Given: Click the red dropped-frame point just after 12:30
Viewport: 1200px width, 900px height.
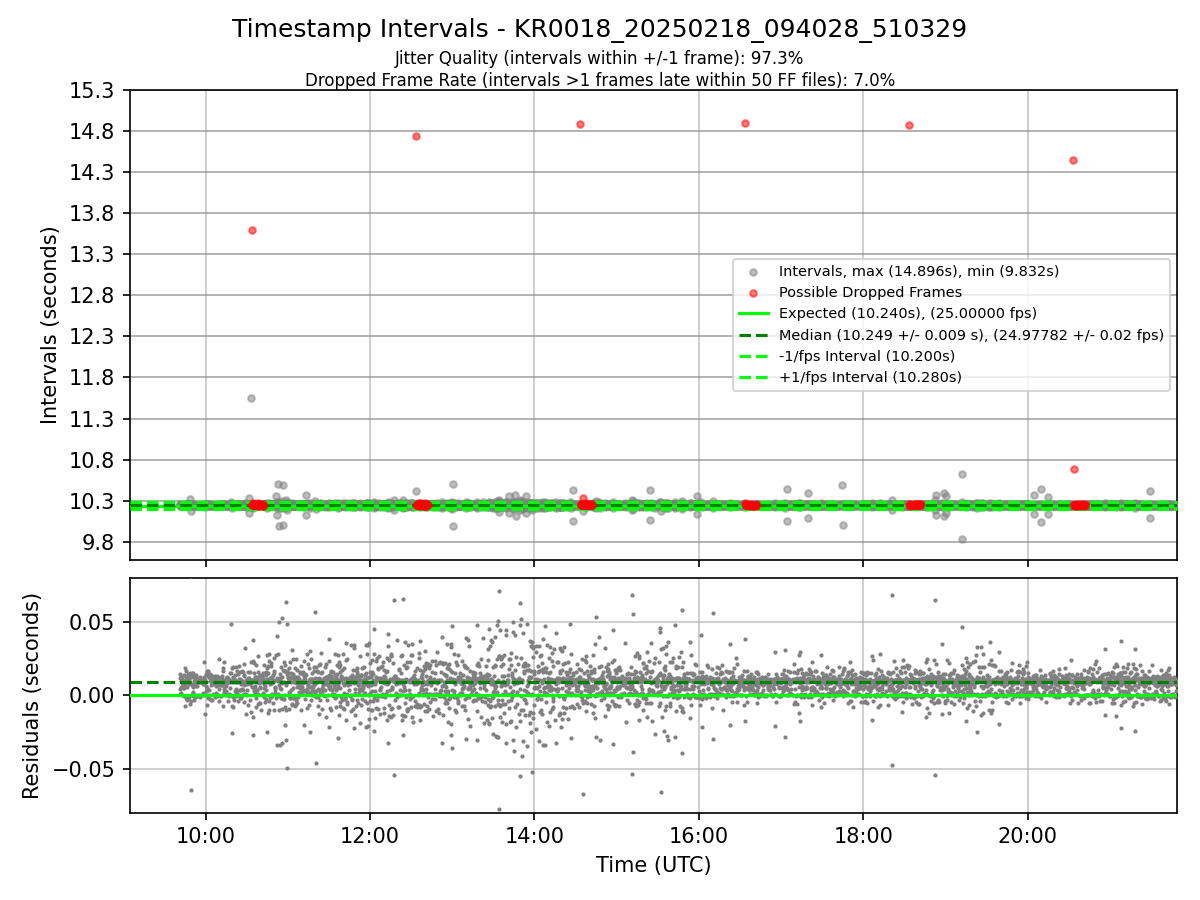Looking at the screenshot, I should coord(416,136).
